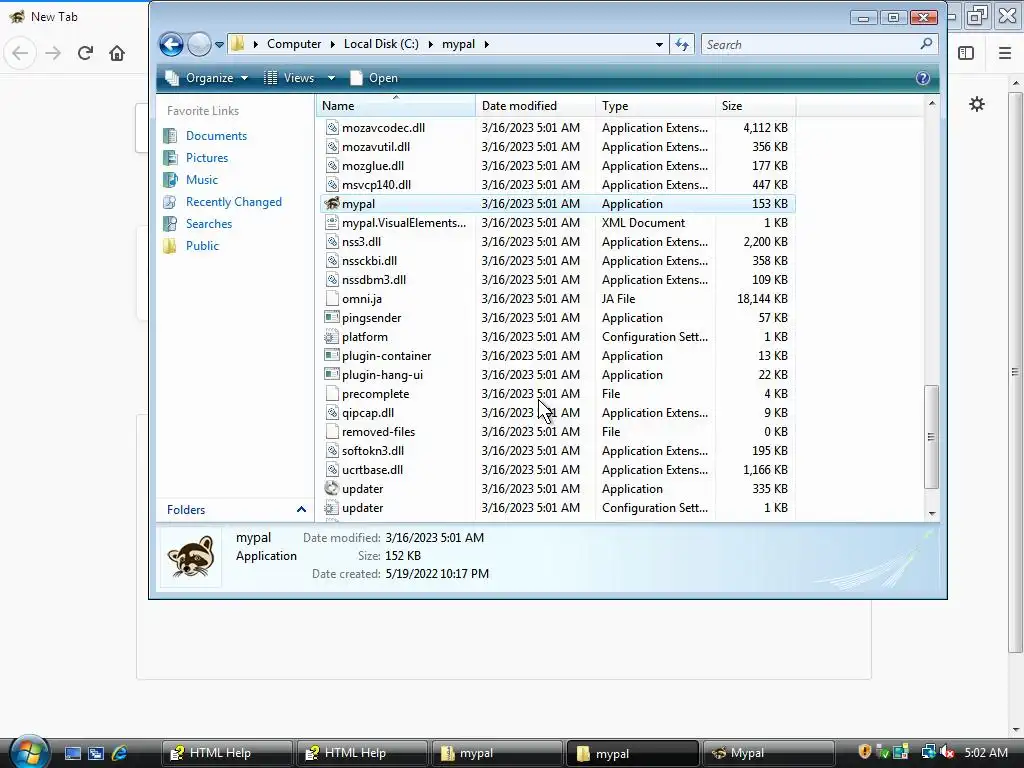Expand arrow after mypal in breadcrumb

click(x=487, y=44)
